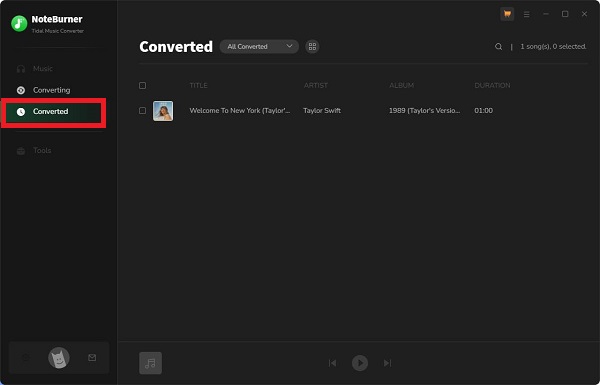Select the Converted sidebar item
The height and width of the screenshot is (385, 600).
coord(53,112)
